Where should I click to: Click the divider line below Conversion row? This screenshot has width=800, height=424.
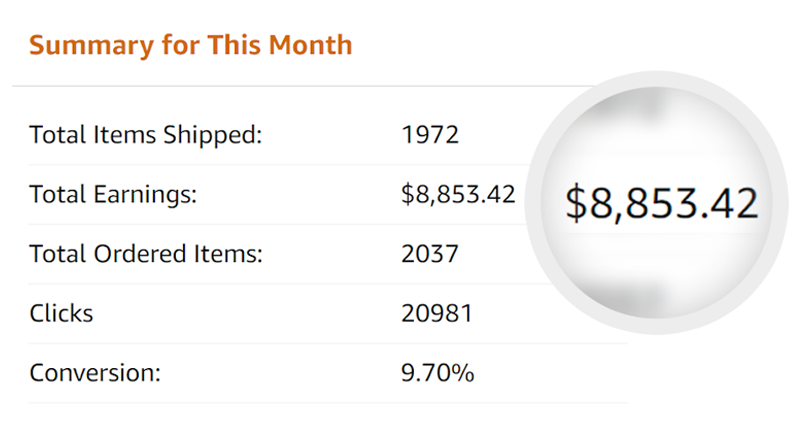click(328, 403)
